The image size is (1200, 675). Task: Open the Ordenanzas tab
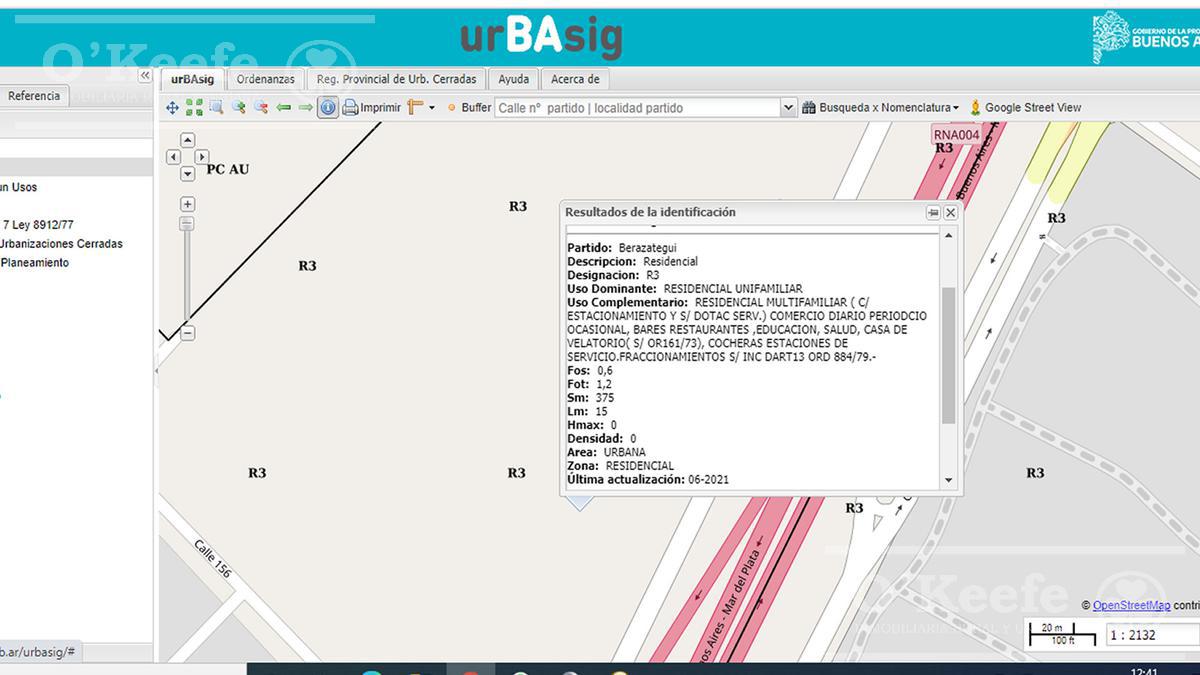click(x=266, y=79)
